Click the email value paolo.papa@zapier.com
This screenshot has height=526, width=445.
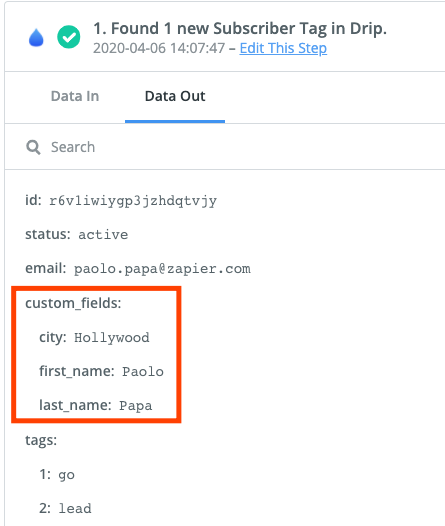tap(162, 269)
